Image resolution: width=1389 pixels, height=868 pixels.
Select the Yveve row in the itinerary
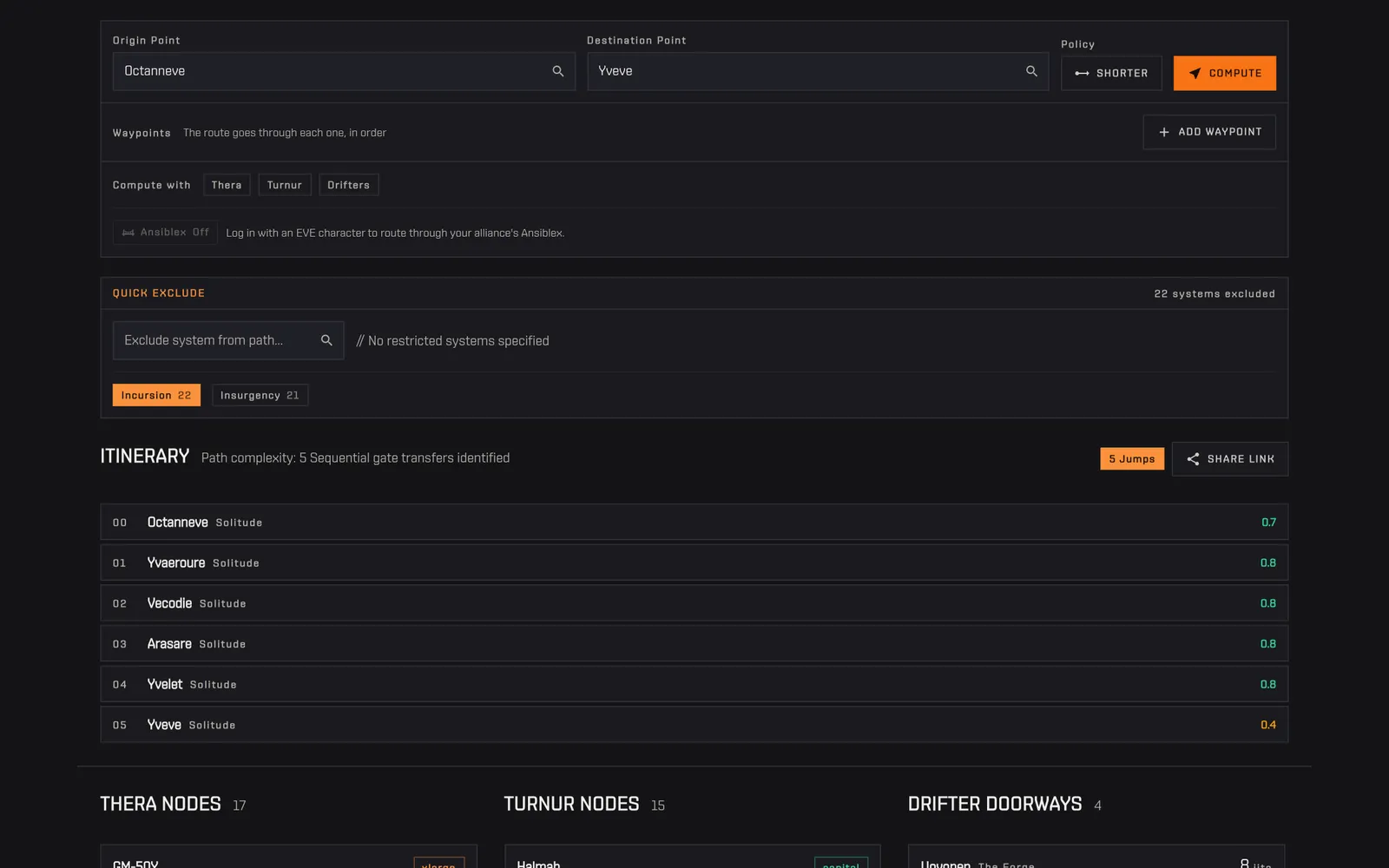click(x=694, y=725)
